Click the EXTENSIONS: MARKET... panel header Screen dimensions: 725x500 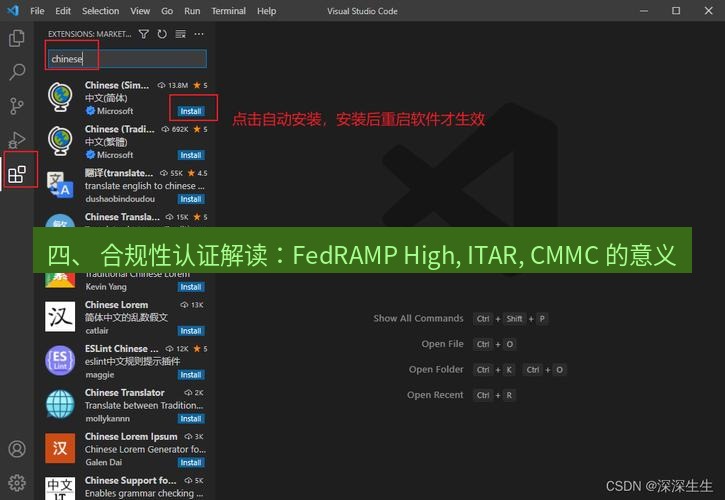(x=90, y=34)
